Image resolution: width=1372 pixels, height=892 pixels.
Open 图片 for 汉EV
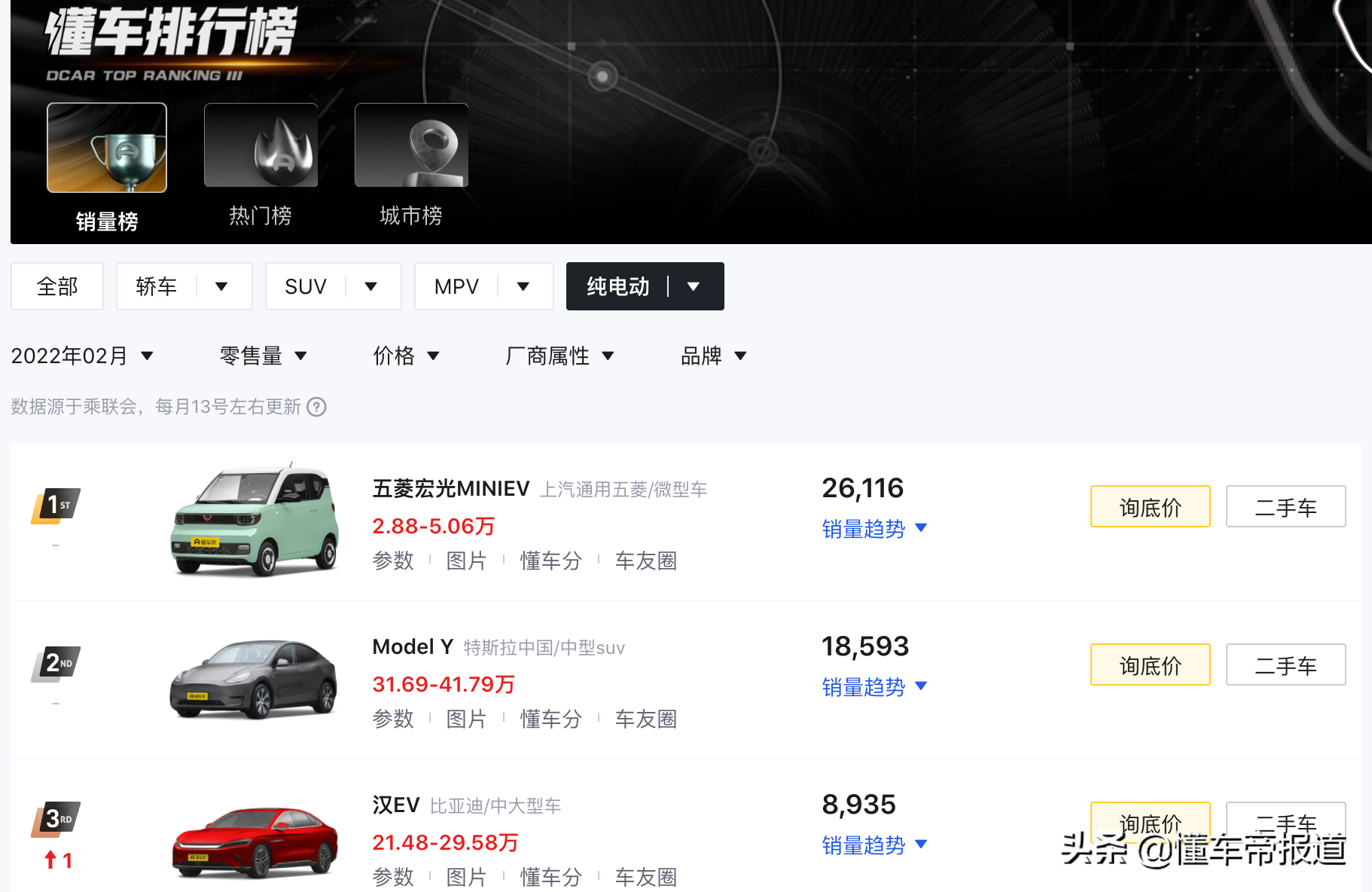[x=466, y=877]
